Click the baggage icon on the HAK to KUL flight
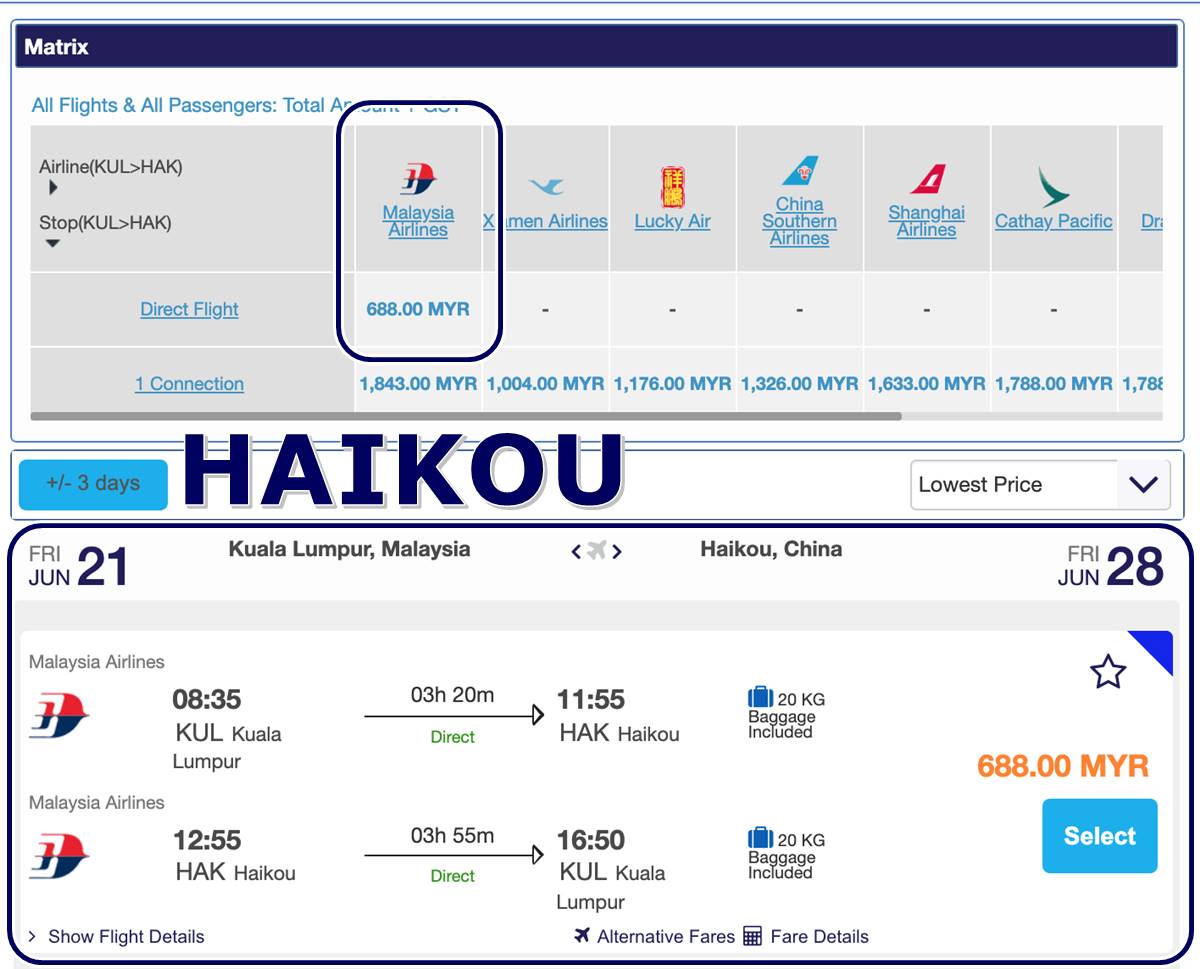 click(760, 838)
